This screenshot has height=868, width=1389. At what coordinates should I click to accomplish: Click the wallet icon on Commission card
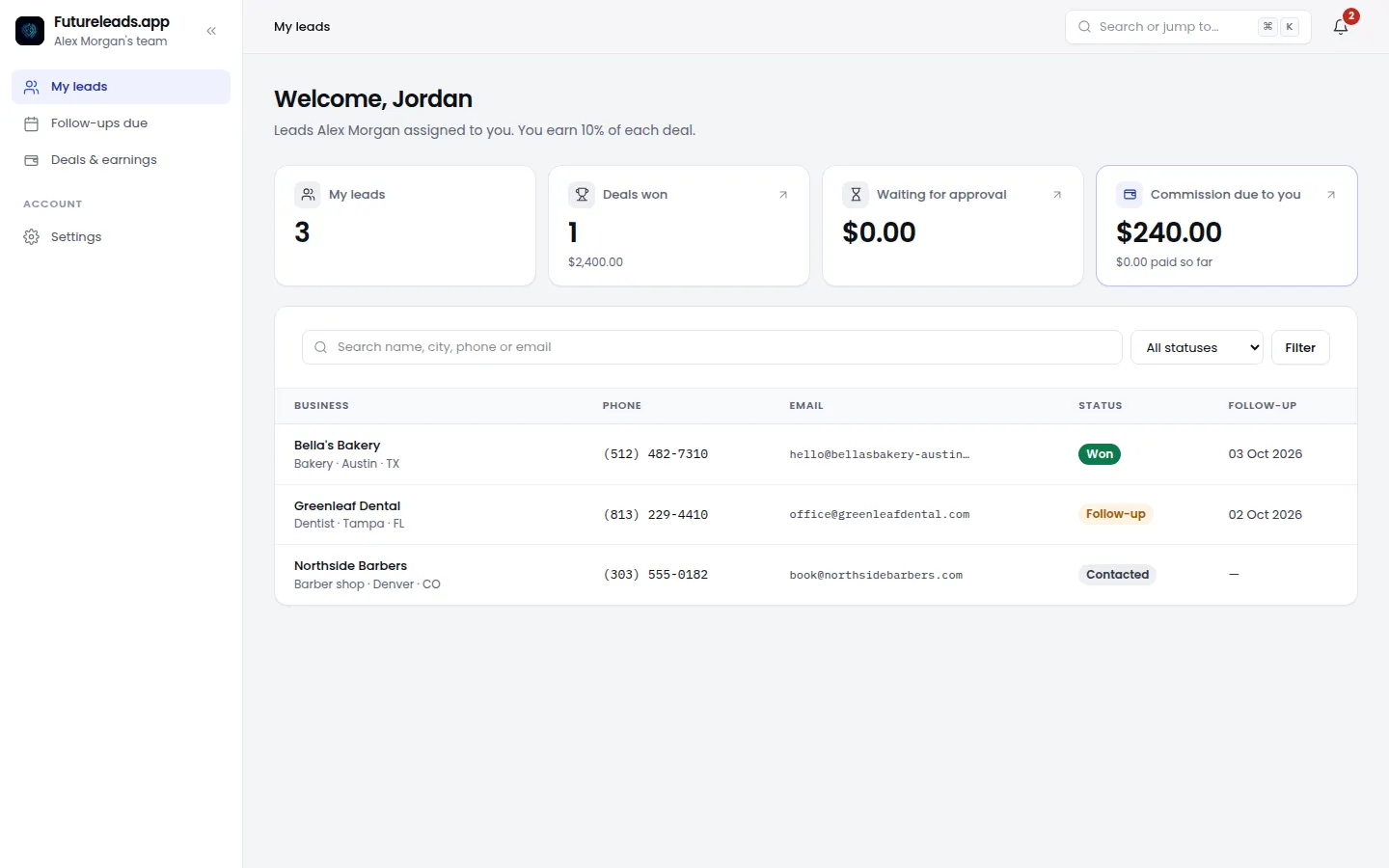click(1130, 195)
